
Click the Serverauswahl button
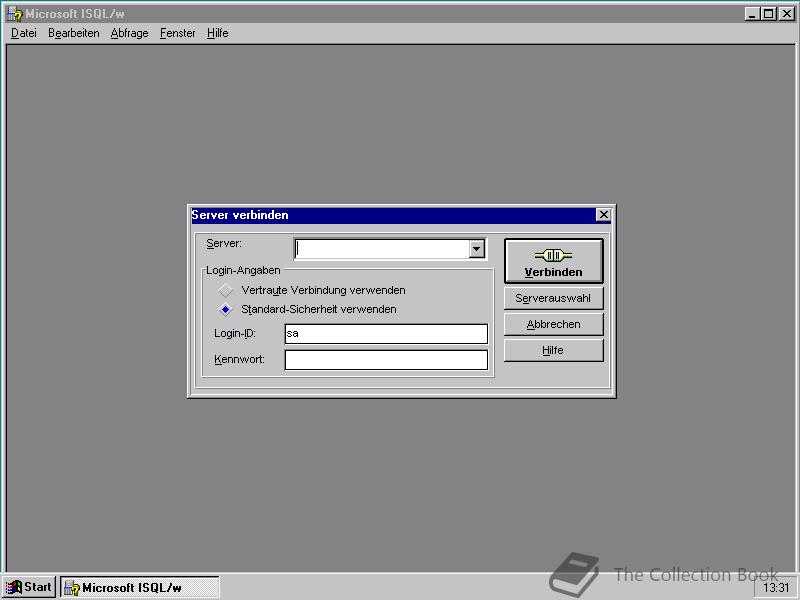click(x=554, y=298)
